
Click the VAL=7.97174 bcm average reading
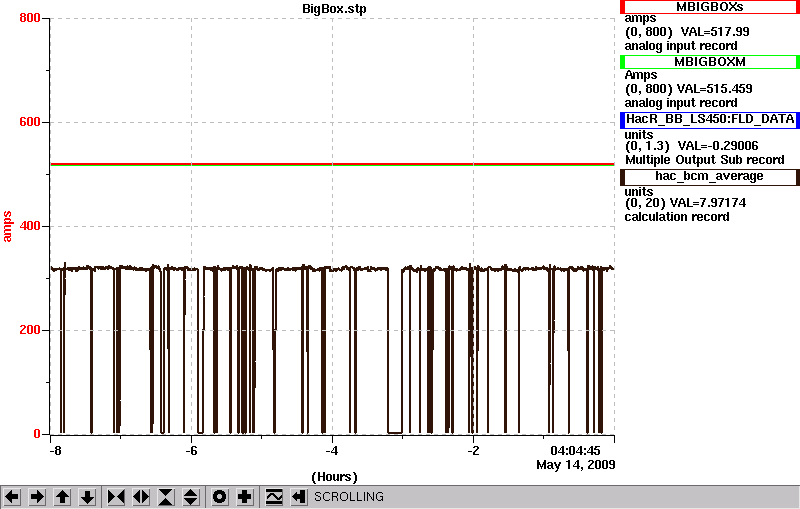pyautogui.click(x=708, y=203)
